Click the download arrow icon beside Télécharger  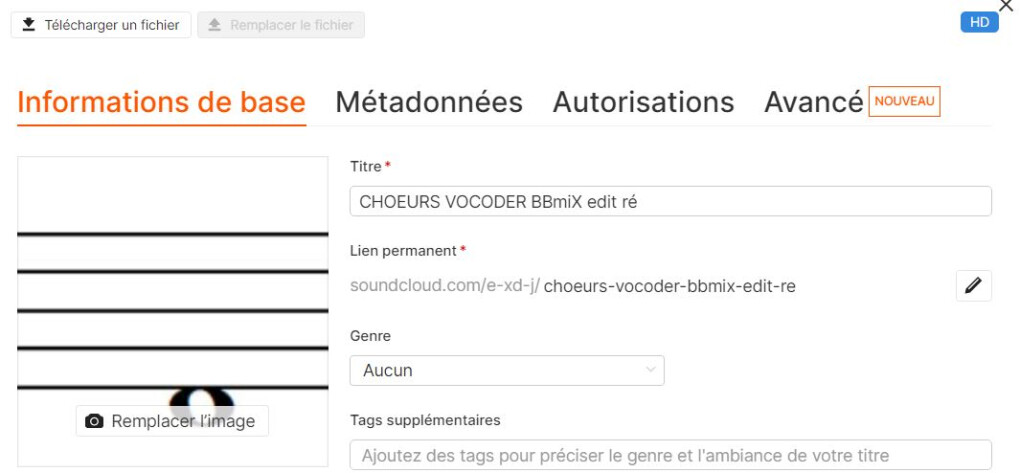pyautogui.click(x=29, y=25)
